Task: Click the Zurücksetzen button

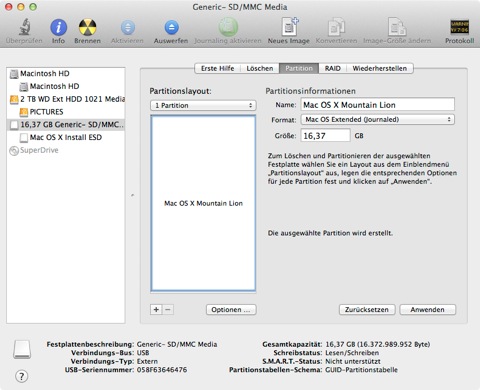Action: click(x=367, y=310)
